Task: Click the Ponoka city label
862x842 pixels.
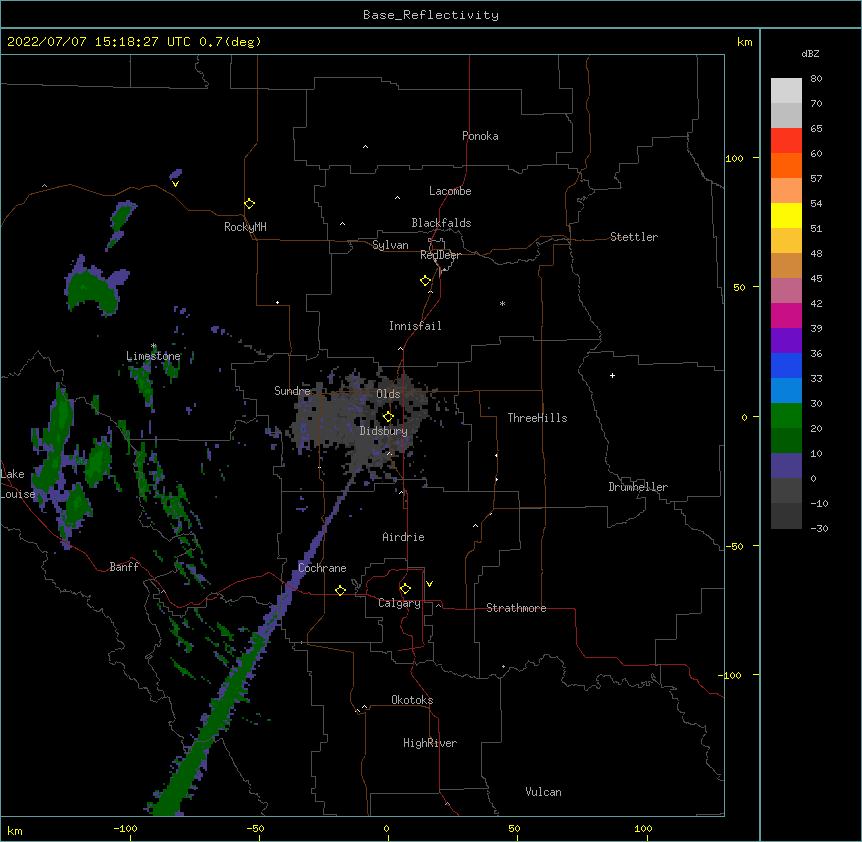Action: click(480, 136)
